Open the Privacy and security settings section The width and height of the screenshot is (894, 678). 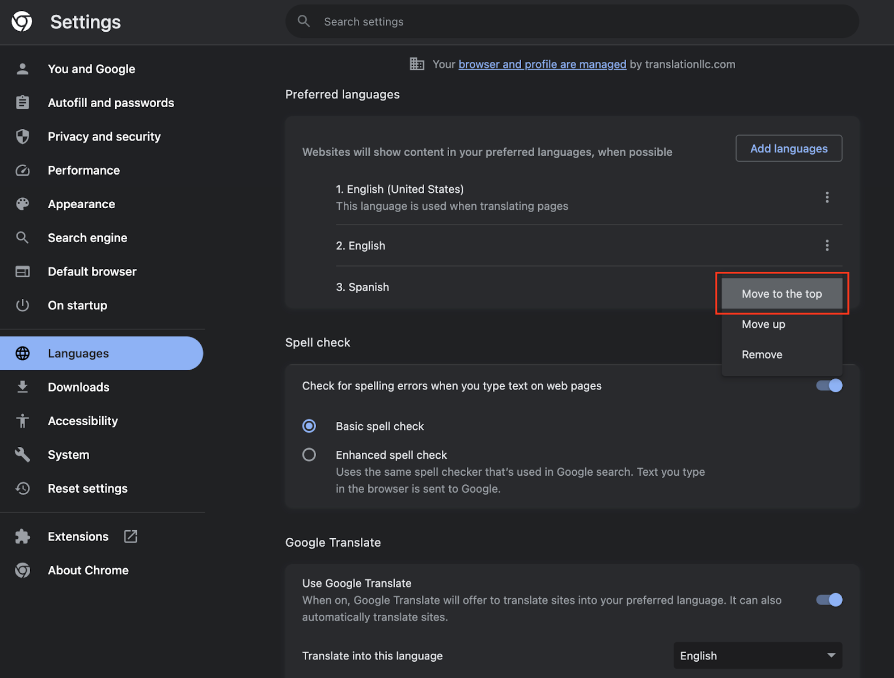click(x=104, y=136)
